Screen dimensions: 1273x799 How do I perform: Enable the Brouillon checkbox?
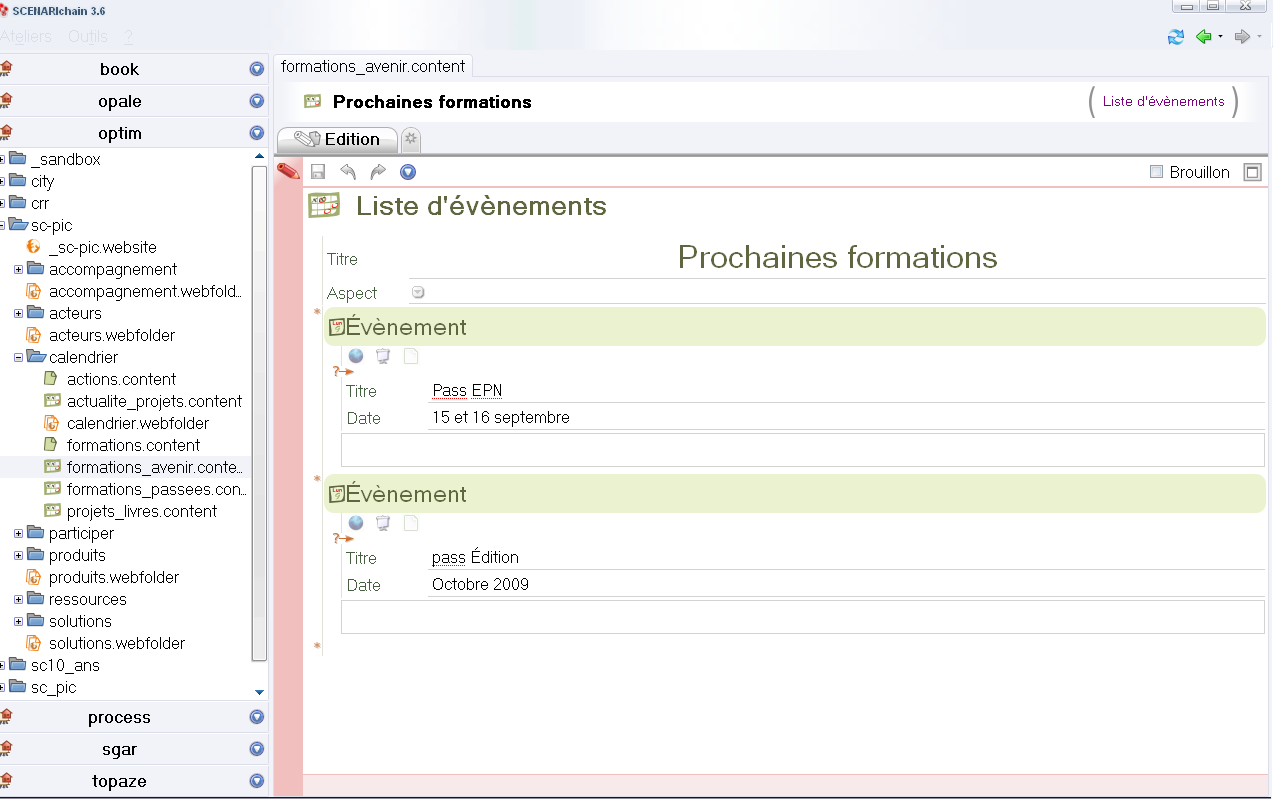point(1156,172)
